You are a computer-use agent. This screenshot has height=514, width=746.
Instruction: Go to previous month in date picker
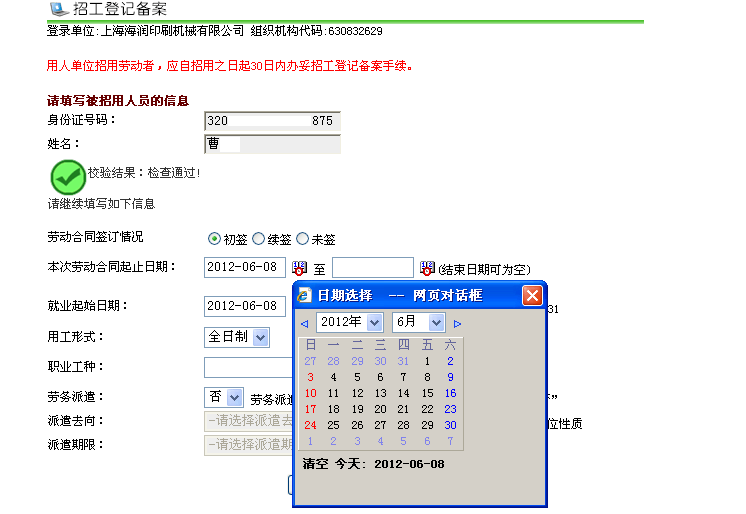coord(305,323)
